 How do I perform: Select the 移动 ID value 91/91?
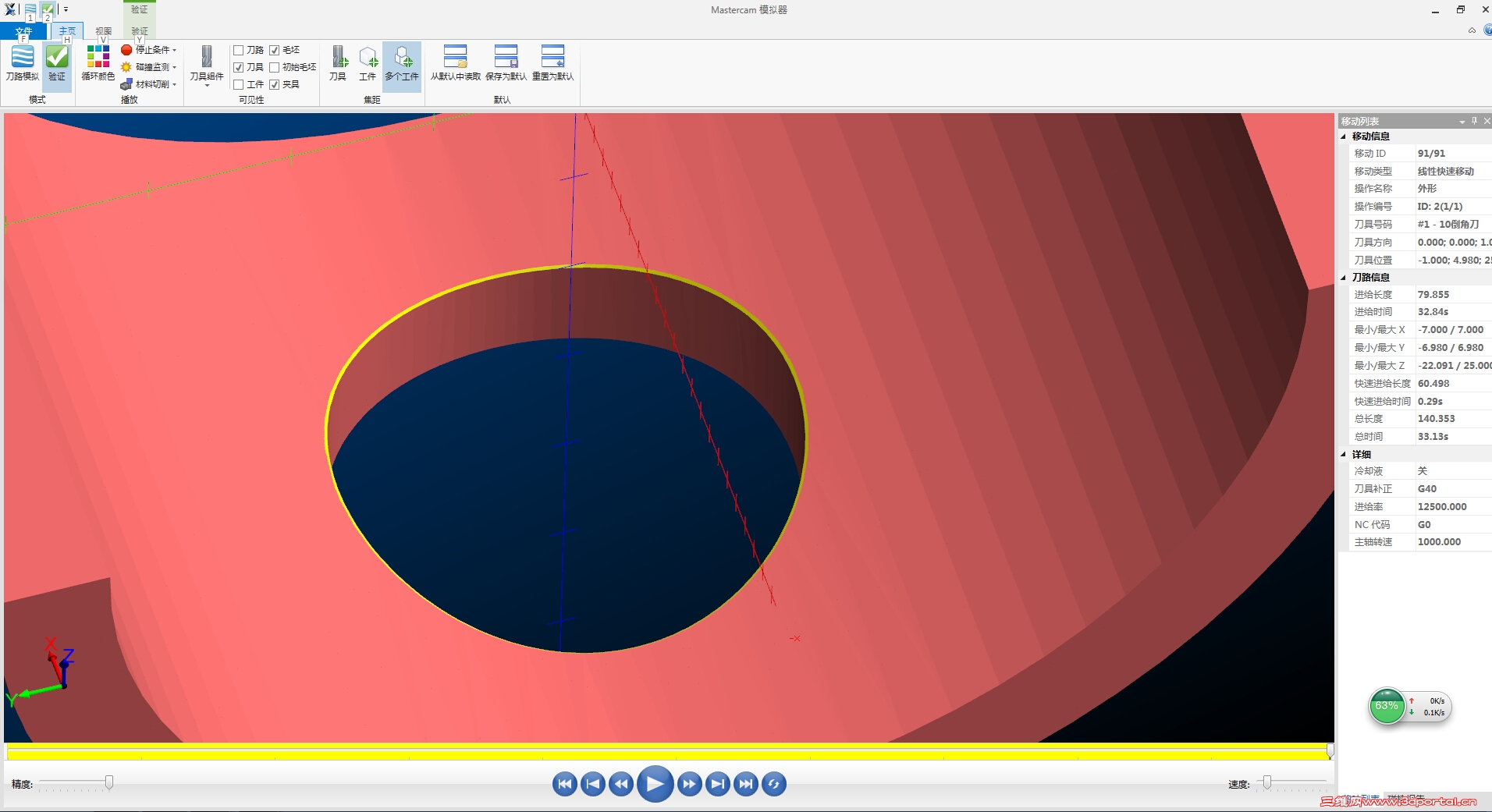pyautogui.click(x=1431, y=154)
